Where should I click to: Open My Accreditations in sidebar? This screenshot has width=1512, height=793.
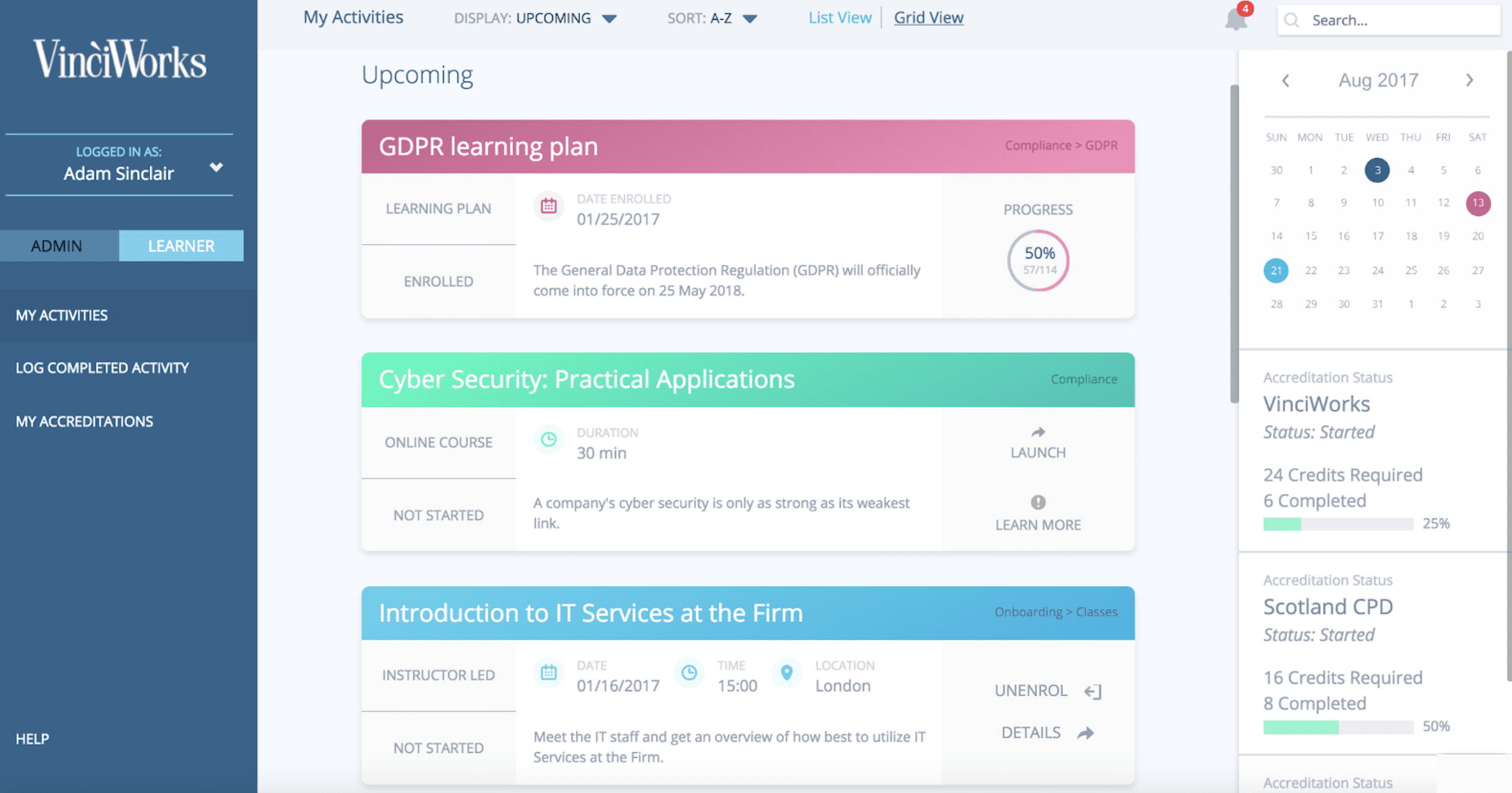[x=85, y=422]
